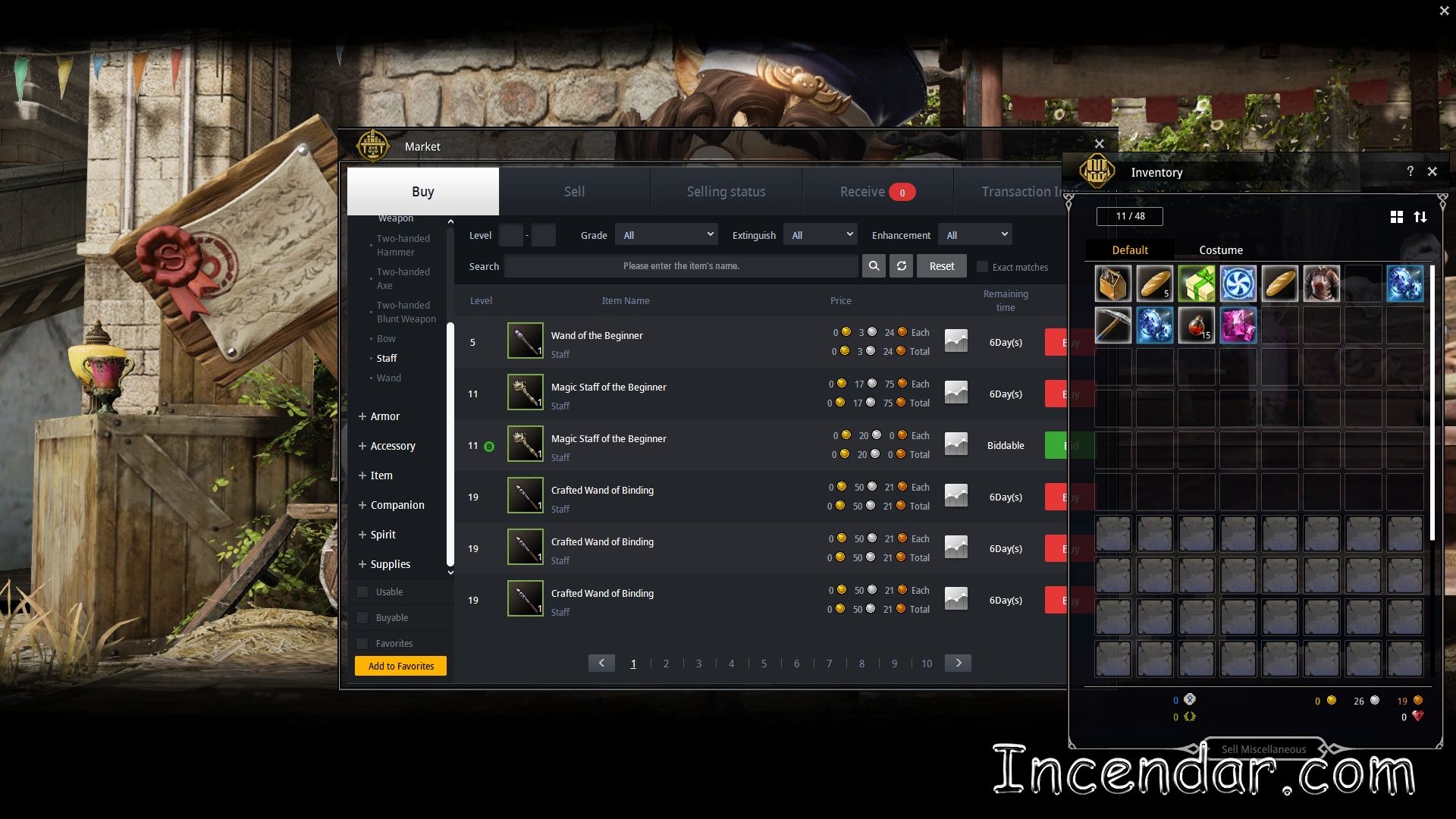Open the Enhancement dropdown
Screen dimensions: 1456x819
click(x=974, y=235)
